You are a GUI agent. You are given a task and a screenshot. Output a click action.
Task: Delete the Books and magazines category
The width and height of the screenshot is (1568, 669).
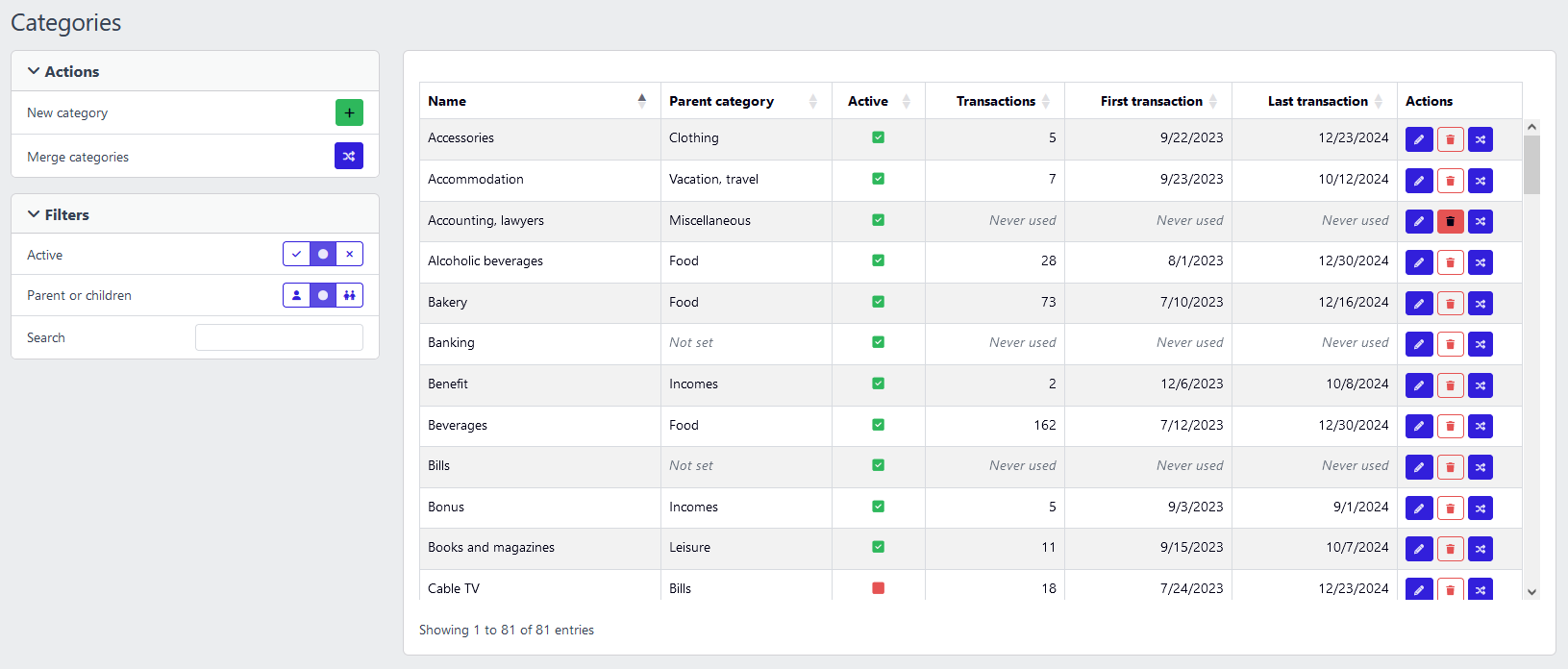coord(1450,549)
